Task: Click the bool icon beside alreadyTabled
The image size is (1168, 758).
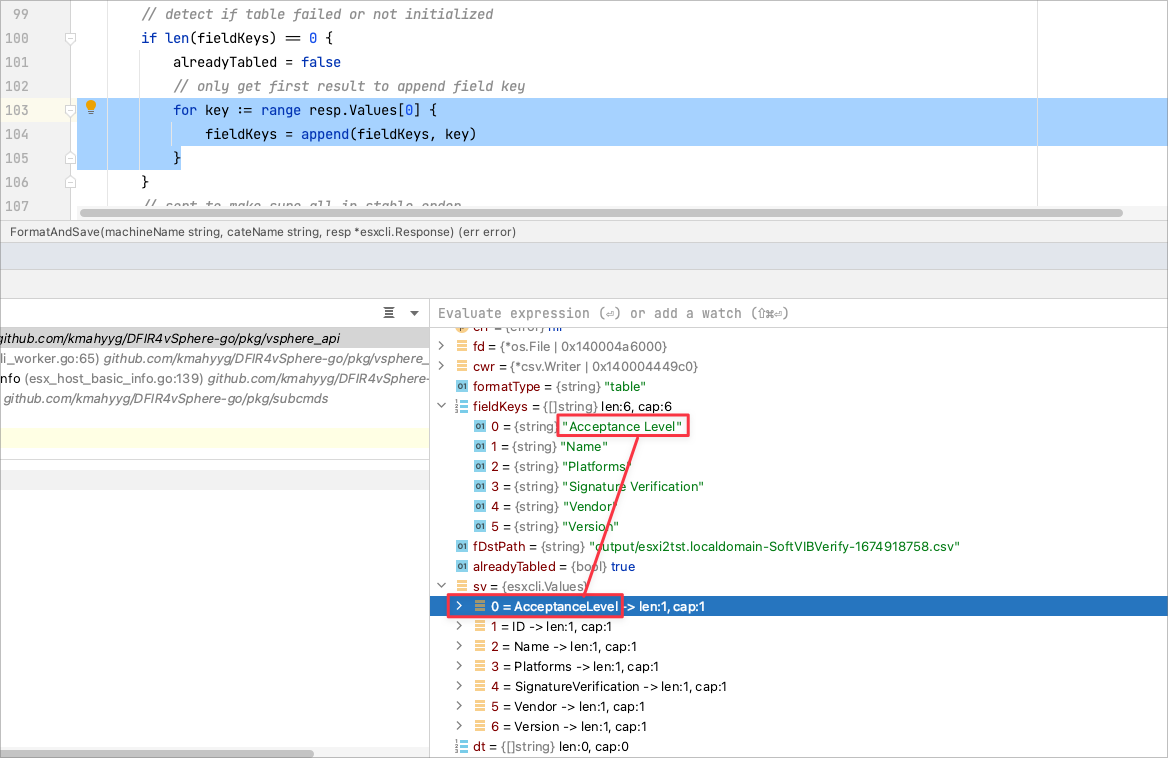Action: pyautogui.click(x=462, y=567)
